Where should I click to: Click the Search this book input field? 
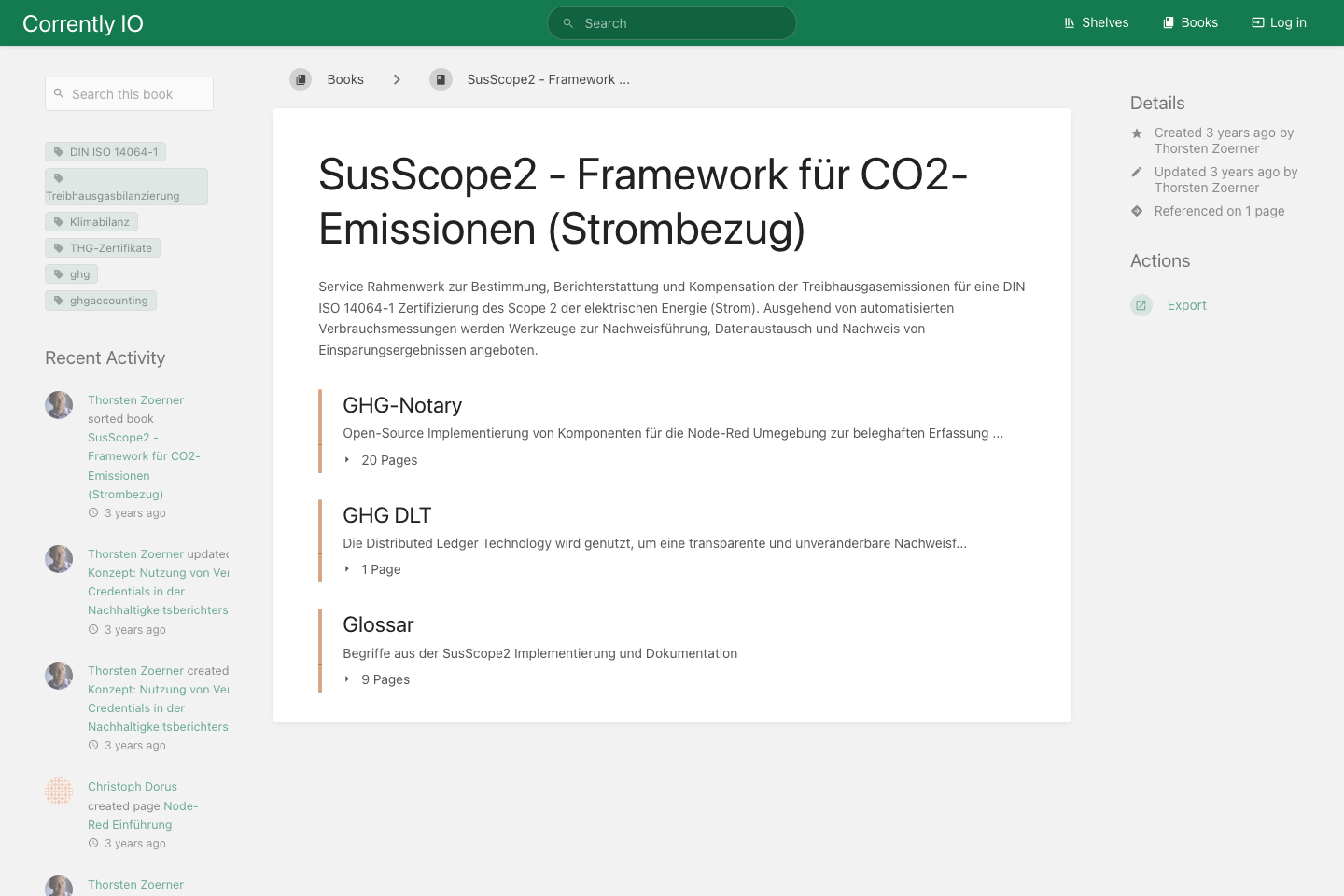click(129, 93)
